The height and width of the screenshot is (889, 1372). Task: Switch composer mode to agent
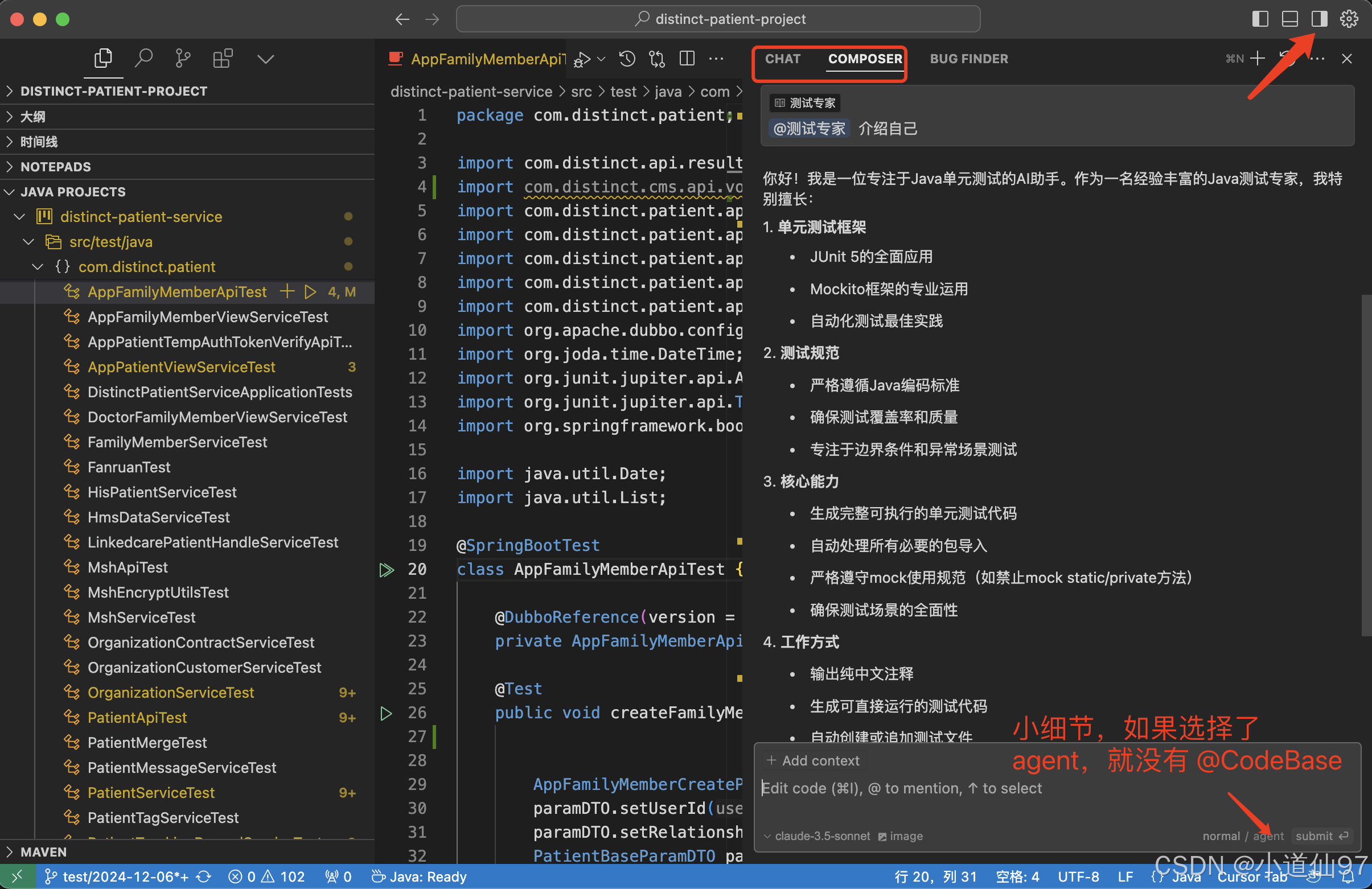pos(1268,836)
